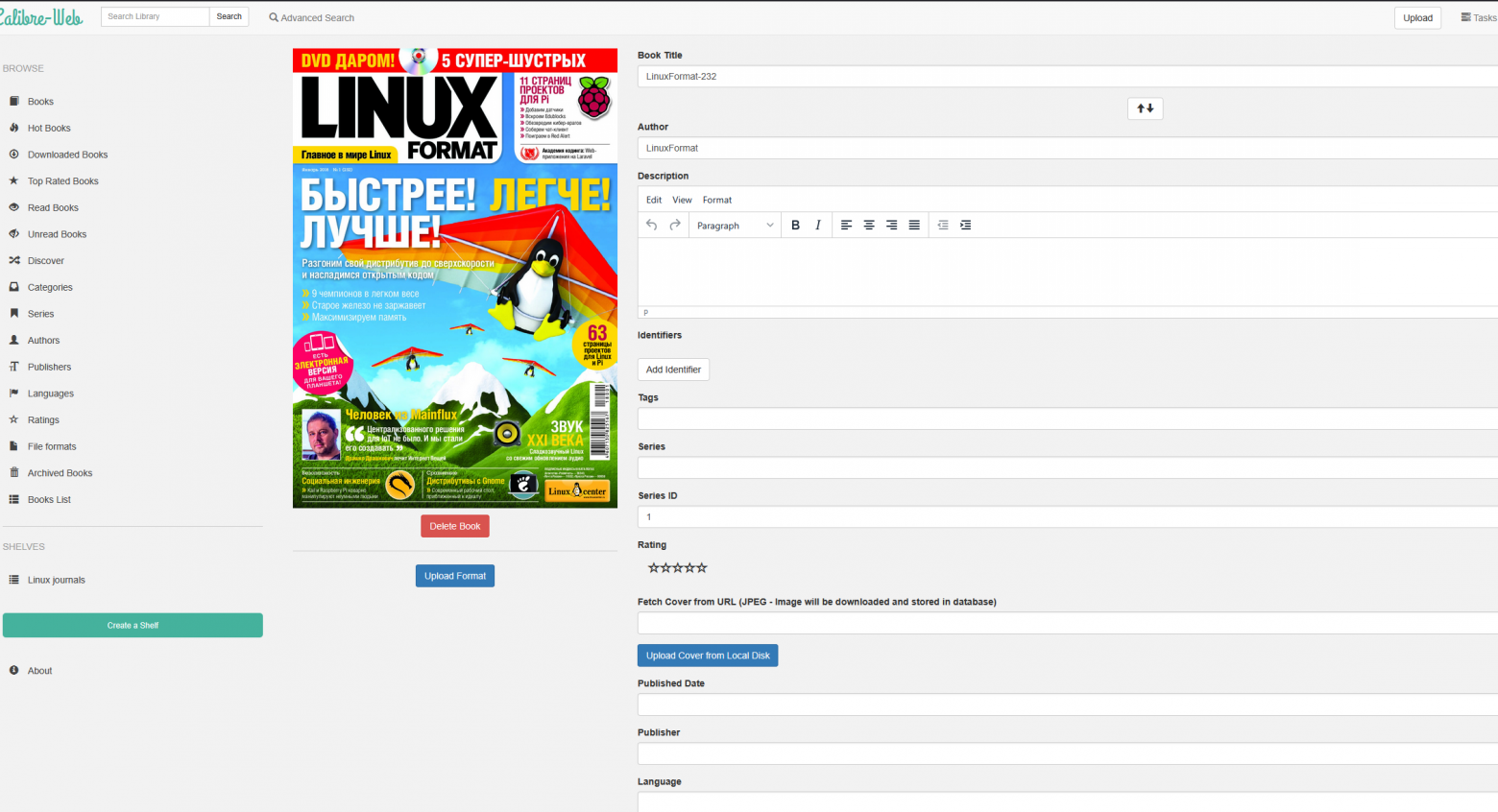The width and height of the screenshot is (1498, 812).
Task: Click the Book Title input field
Action: (1068, 76)
